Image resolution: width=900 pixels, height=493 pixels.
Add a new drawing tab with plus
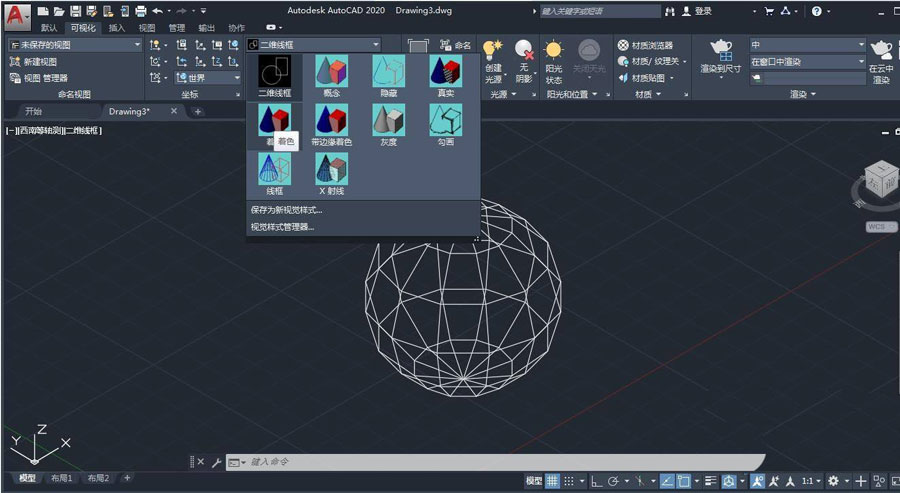click(198, 111)
